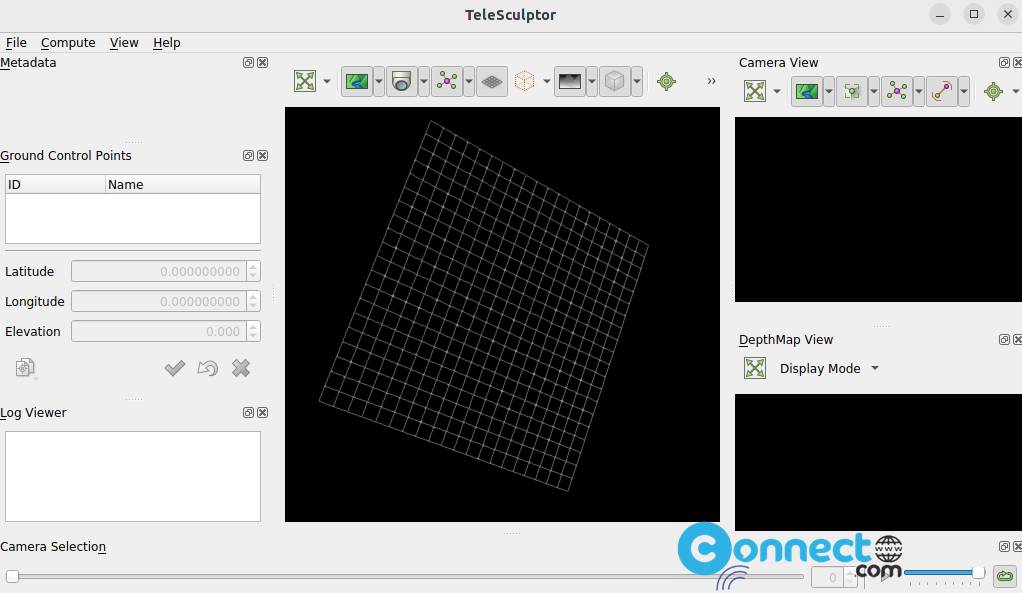Open dropdown arrow beside Camera View image icon

click(x=829, y=91)
